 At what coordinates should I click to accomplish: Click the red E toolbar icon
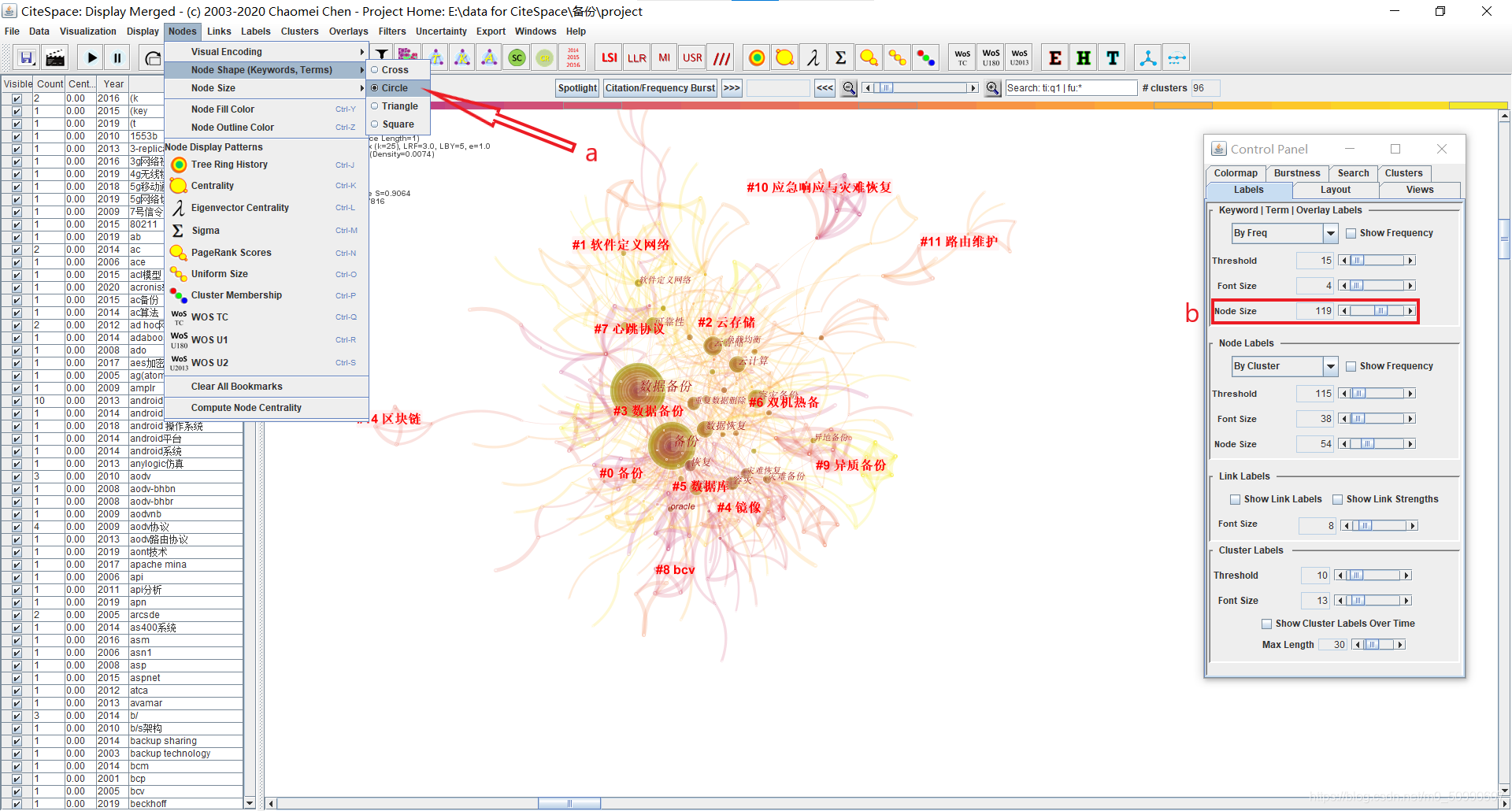point(1055,57)
